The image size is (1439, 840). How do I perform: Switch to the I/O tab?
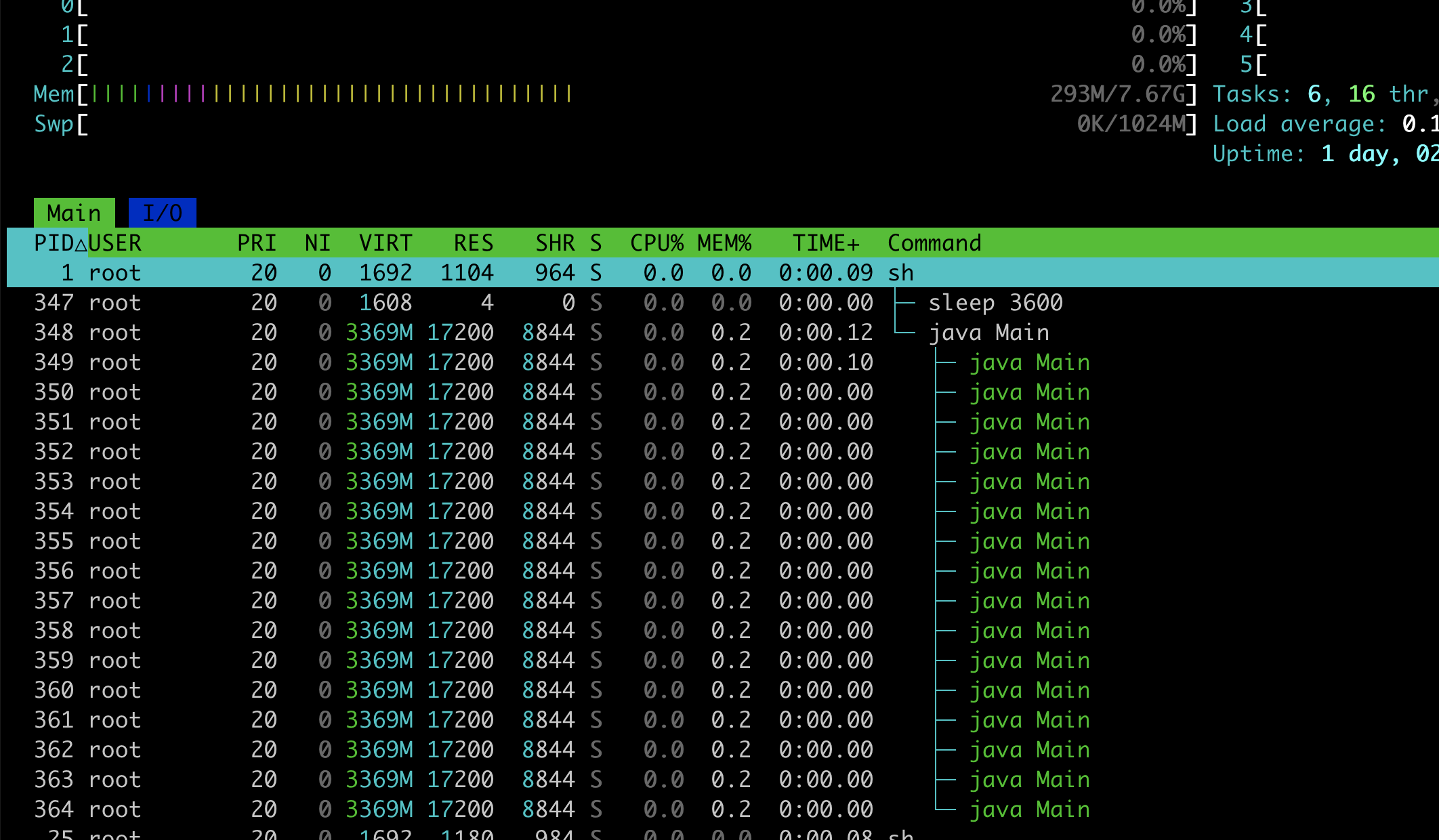point(162,213)
